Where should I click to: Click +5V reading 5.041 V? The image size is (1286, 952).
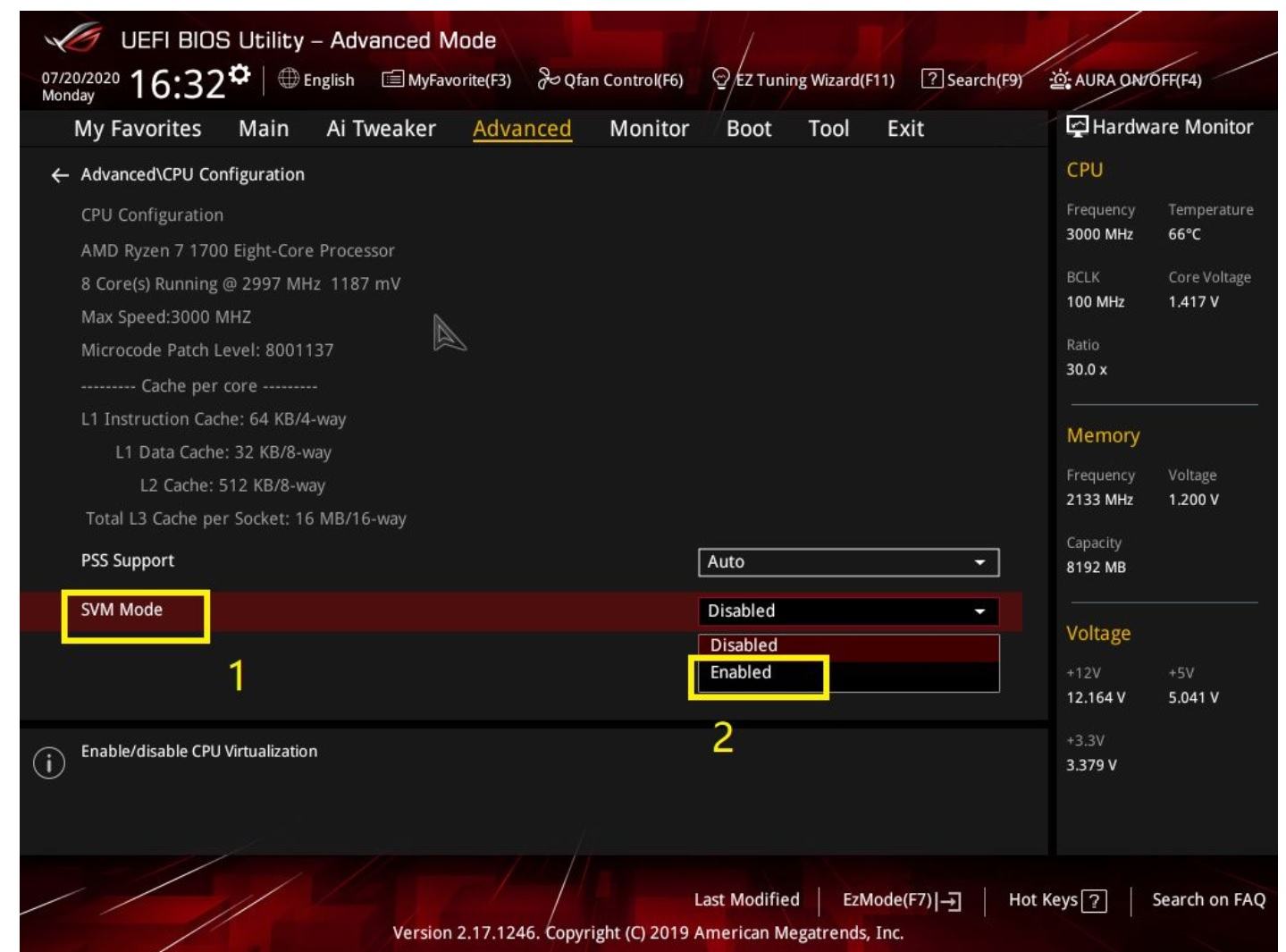(x=1193, y=697)
